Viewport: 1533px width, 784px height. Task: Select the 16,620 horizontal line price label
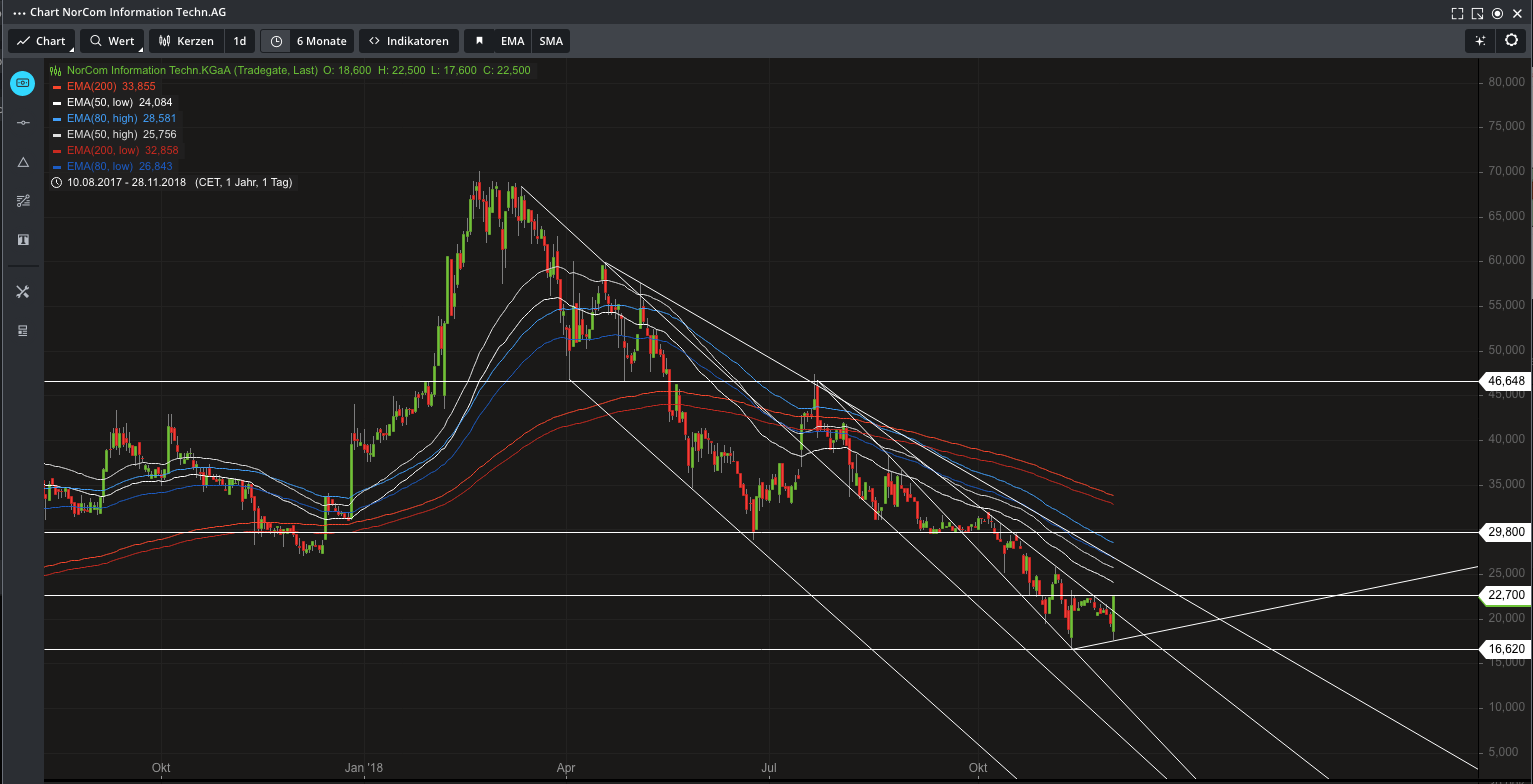1506,649
